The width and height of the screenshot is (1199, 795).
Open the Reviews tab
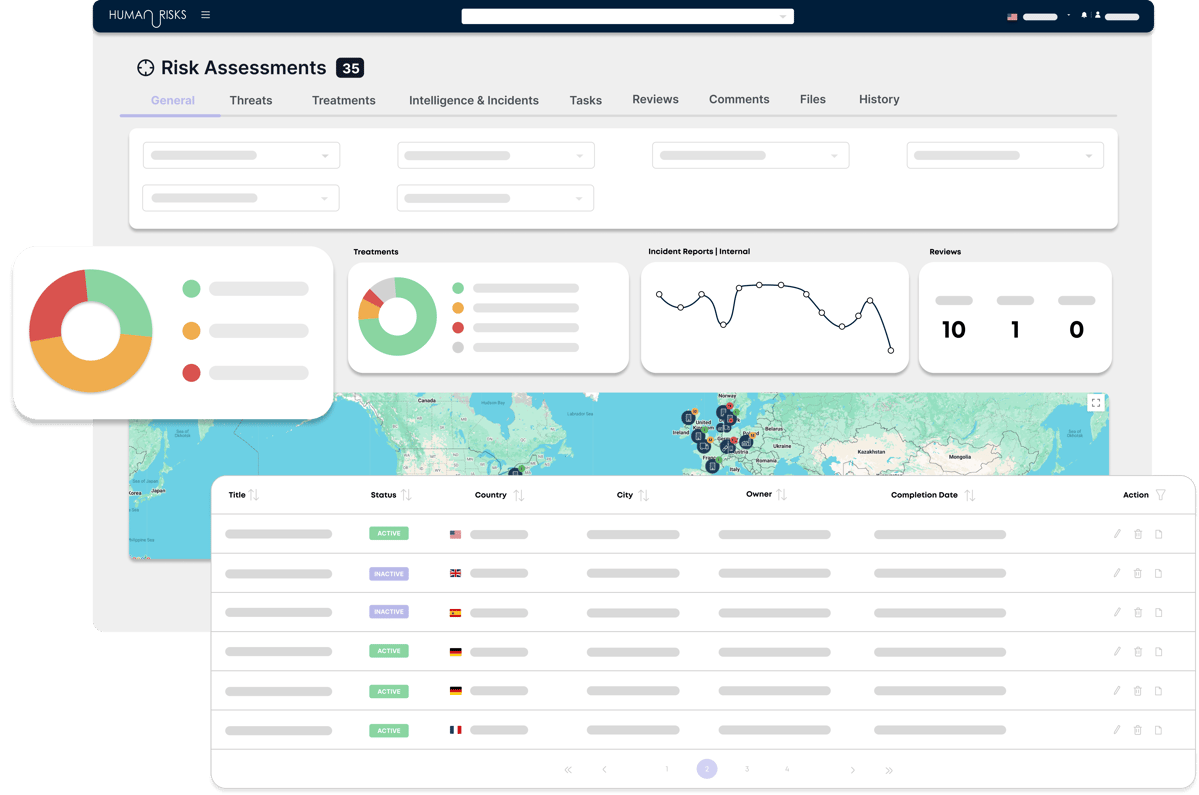[x=655, y=99]
